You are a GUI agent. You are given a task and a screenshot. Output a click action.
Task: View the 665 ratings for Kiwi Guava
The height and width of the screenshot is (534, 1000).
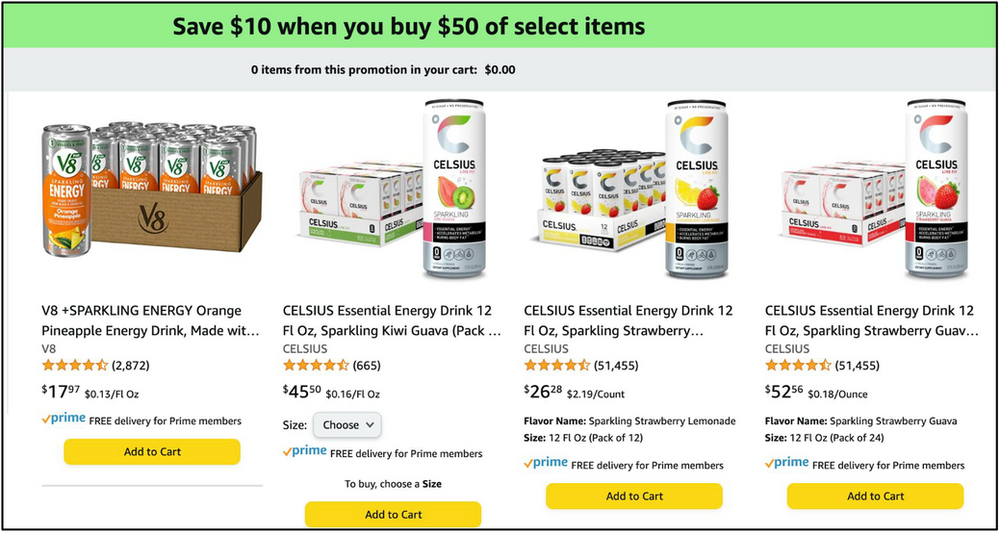click(367, 366)
